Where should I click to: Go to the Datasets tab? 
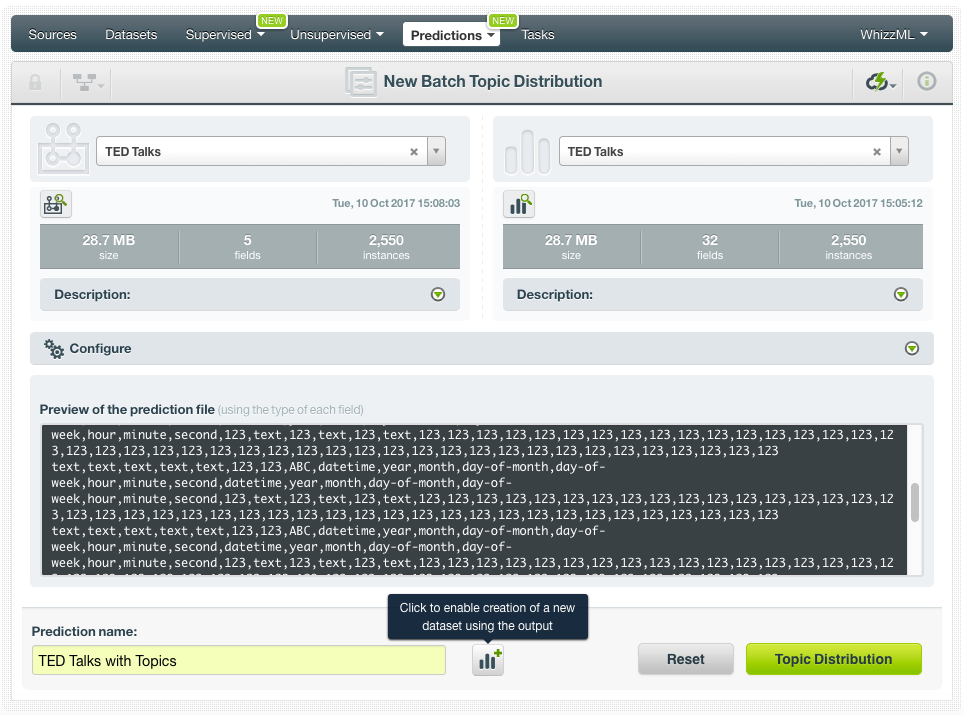pos(131,35)
